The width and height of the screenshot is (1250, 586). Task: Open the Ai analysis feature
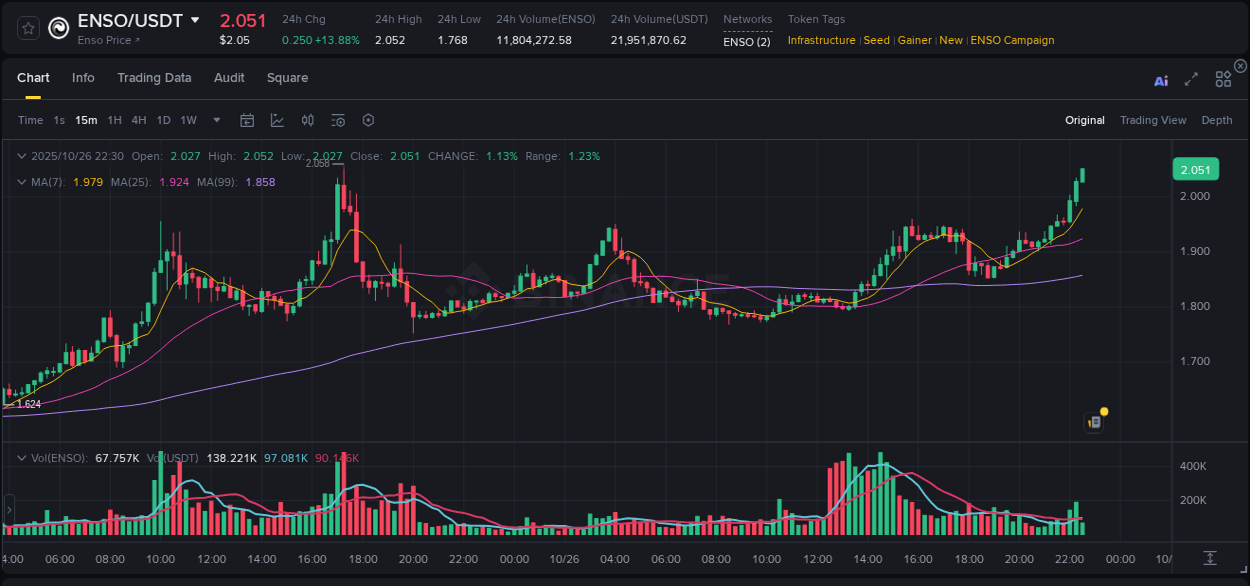(x=1161, y=81)
